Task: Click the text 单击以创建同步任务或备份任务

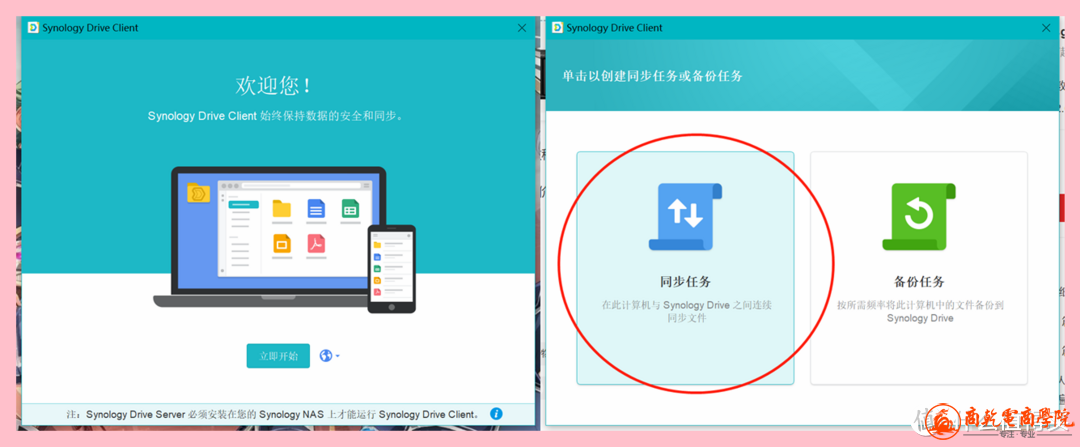Action: coord(653,76)
